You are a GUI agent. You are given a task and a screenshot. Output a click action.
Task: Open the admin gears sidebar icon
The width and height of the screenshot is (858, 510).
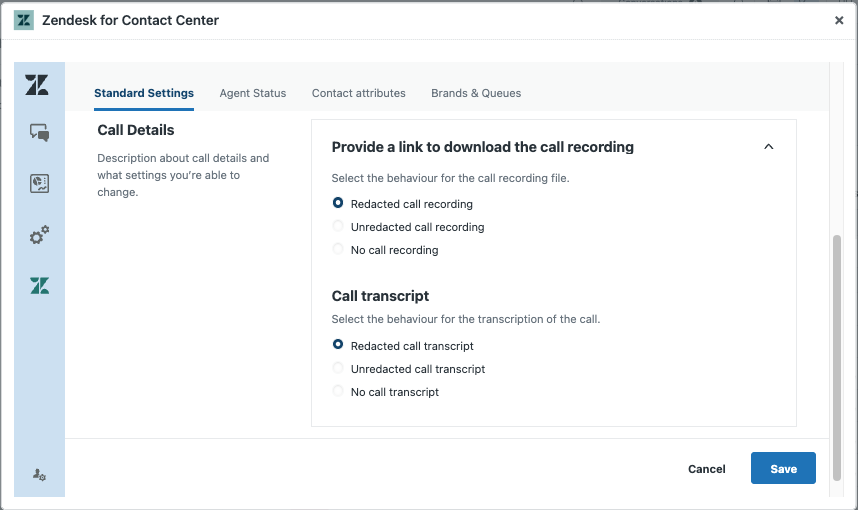pyautogui.click(x=39, y=235)
